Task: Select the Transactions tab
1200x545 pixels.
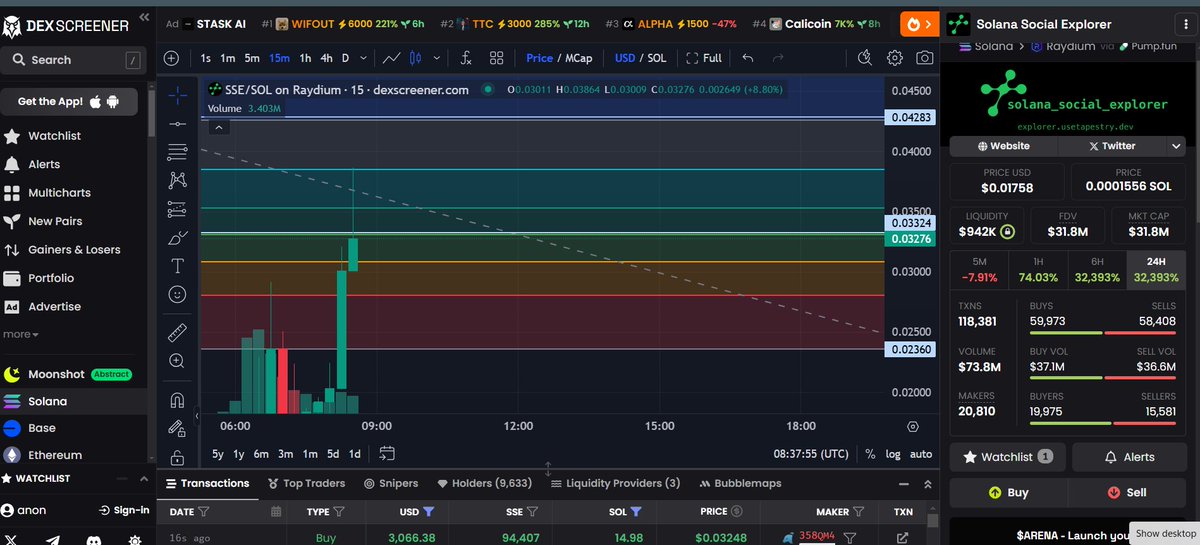Action: click(x=207, y=483)
